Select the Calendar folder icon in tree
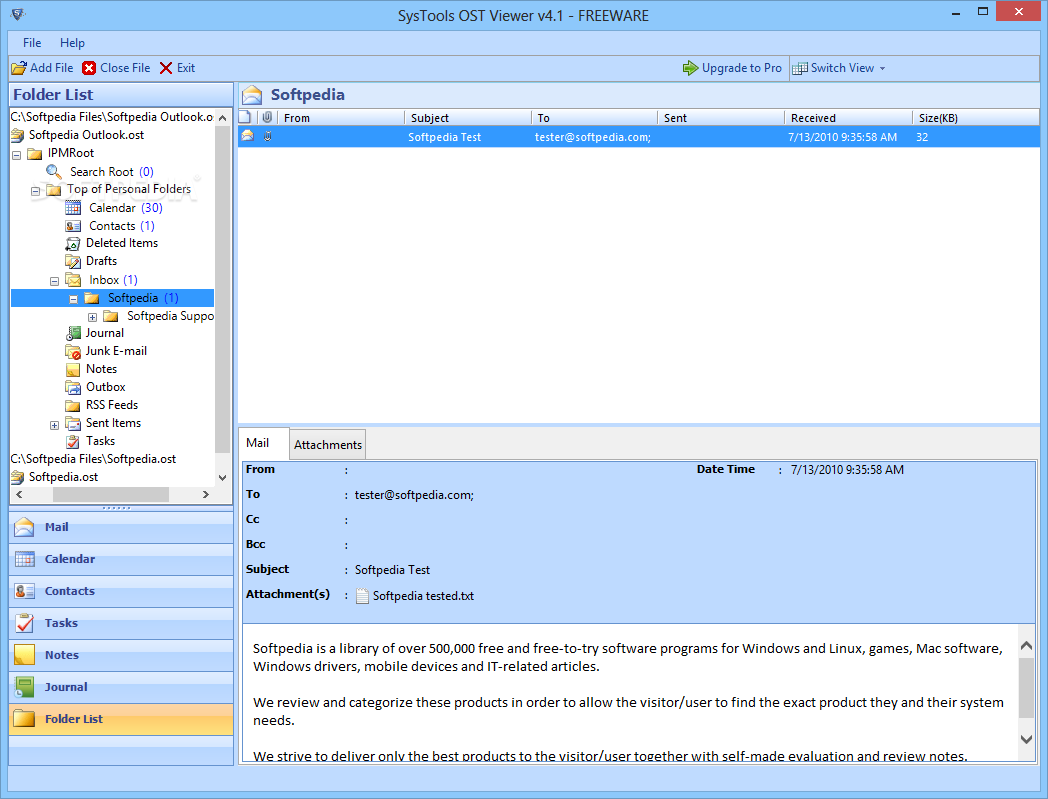 point(73,208)
